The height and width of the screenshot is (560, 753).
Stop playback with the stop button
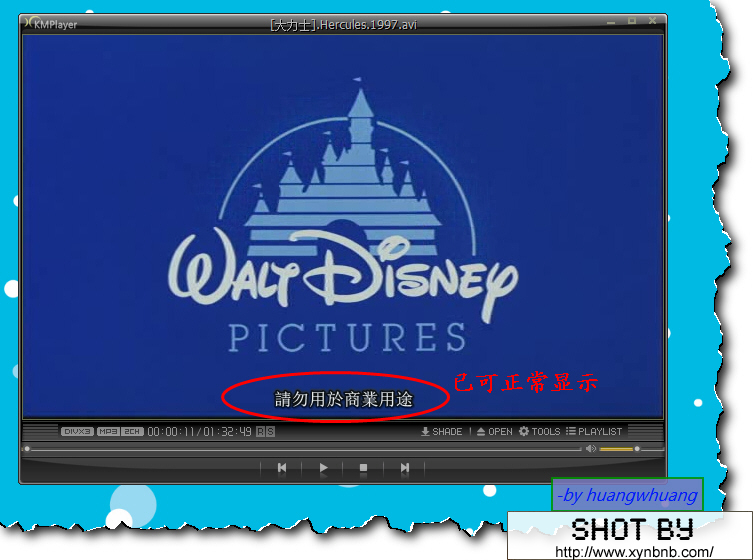pos(363,468)
